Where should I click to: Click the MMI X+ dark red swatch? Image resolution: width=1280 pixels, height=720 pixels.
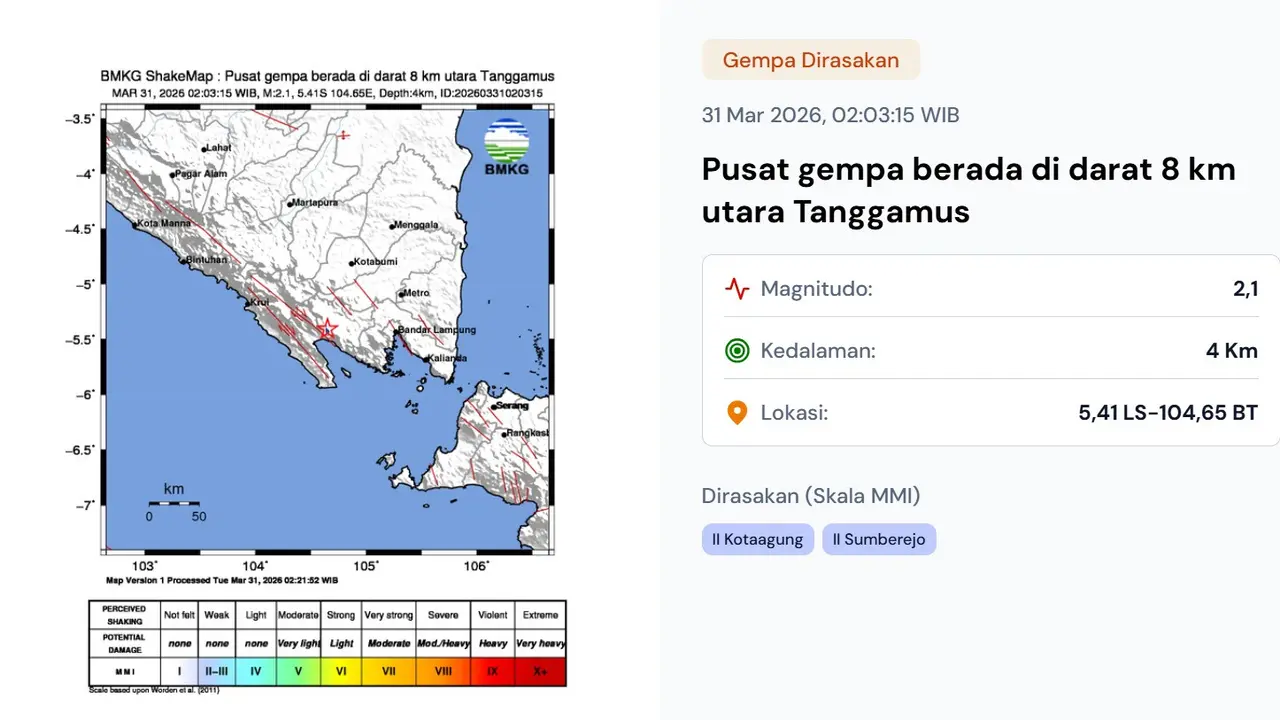tap(540, 671)
